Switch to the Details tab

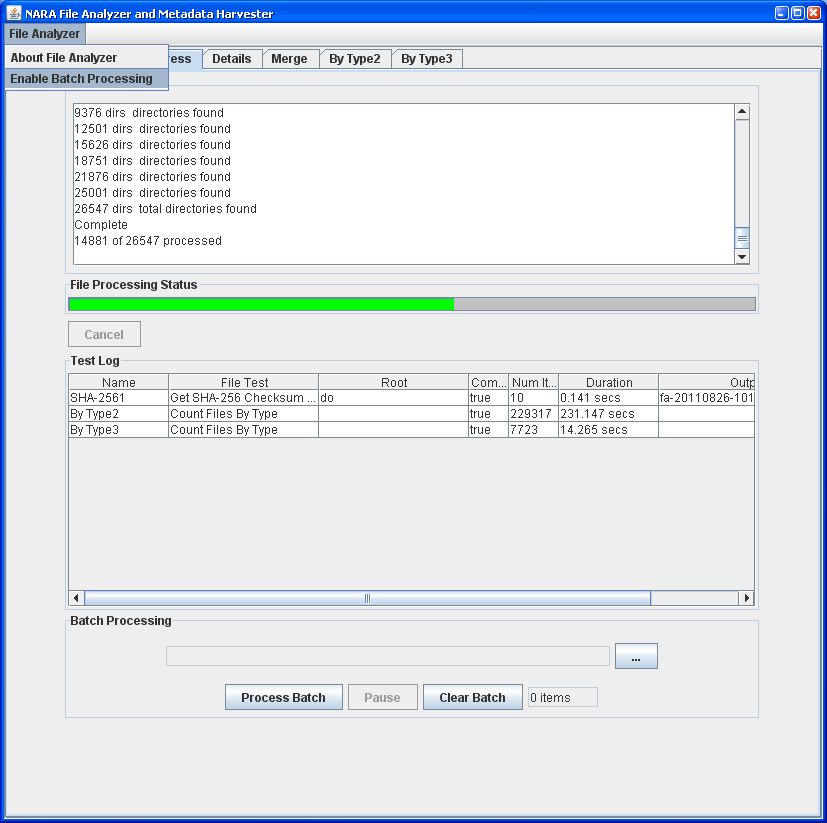(x=232, y=58)
